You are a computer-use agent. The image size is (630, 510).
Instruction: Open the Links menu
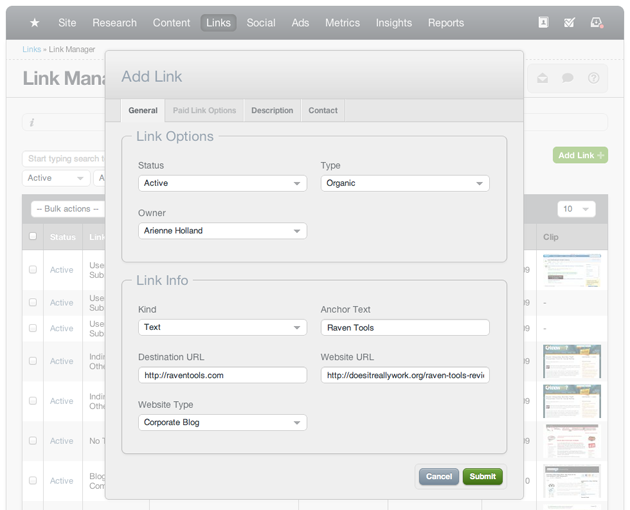(218, 23)
